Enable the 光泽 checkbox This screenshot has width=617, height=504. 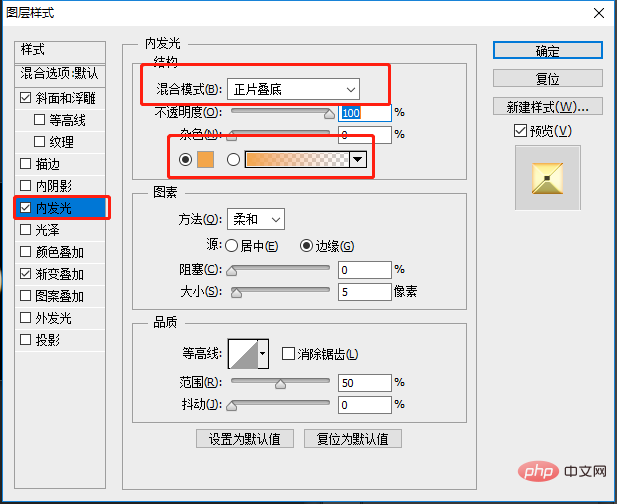click(26, 230)
